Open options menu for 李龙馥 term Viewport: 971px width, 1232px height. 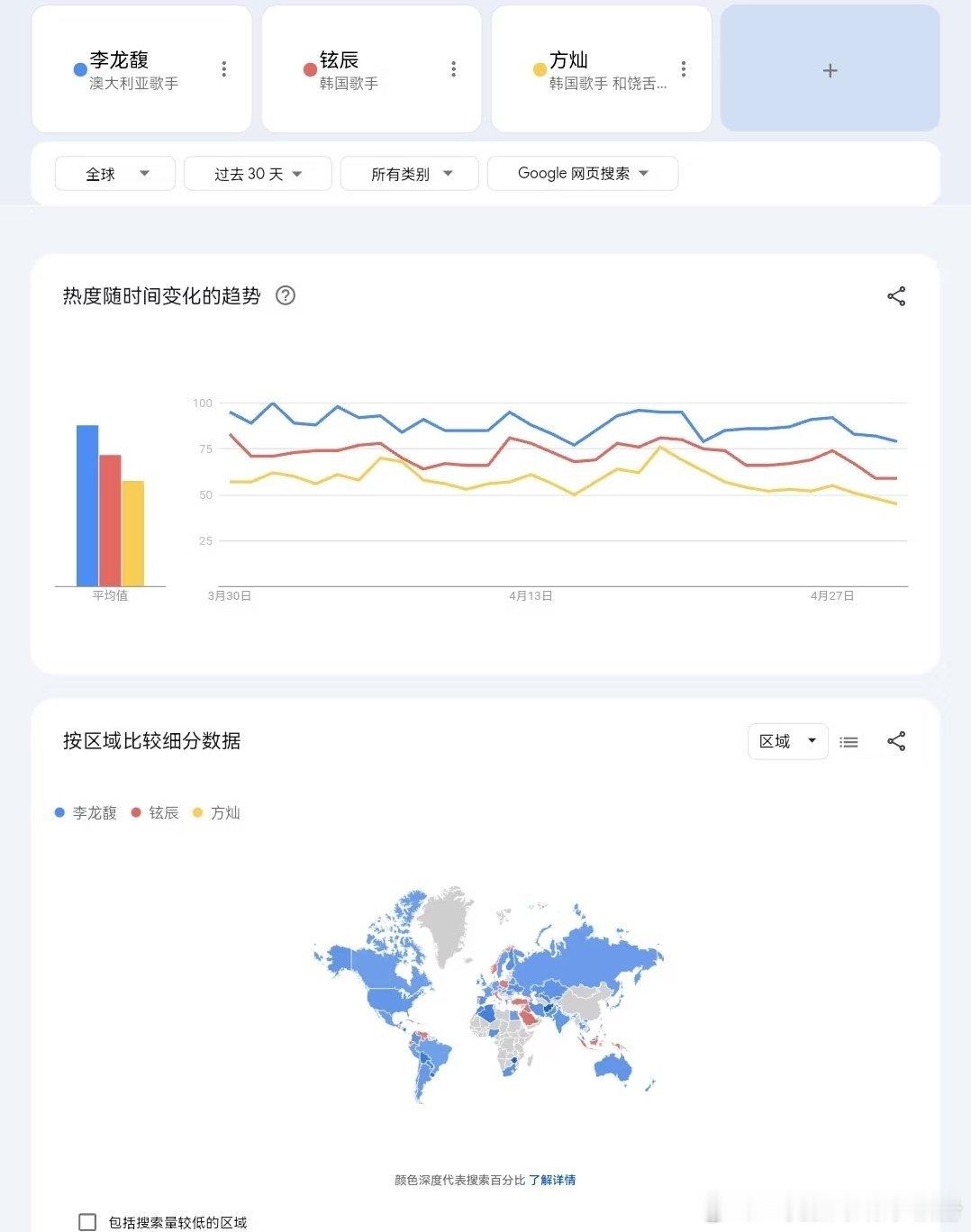224,69
